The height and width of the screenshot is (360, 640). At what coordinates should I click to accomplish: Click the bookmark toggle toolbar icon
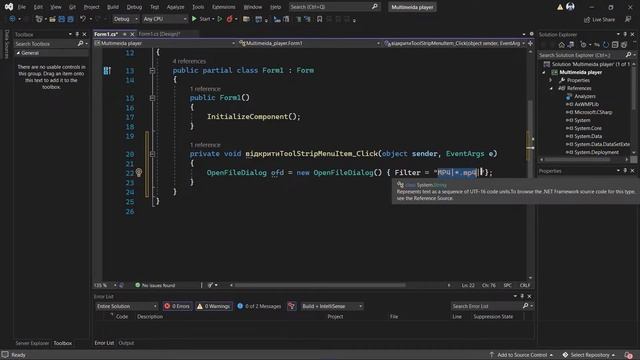coord(320,19)
